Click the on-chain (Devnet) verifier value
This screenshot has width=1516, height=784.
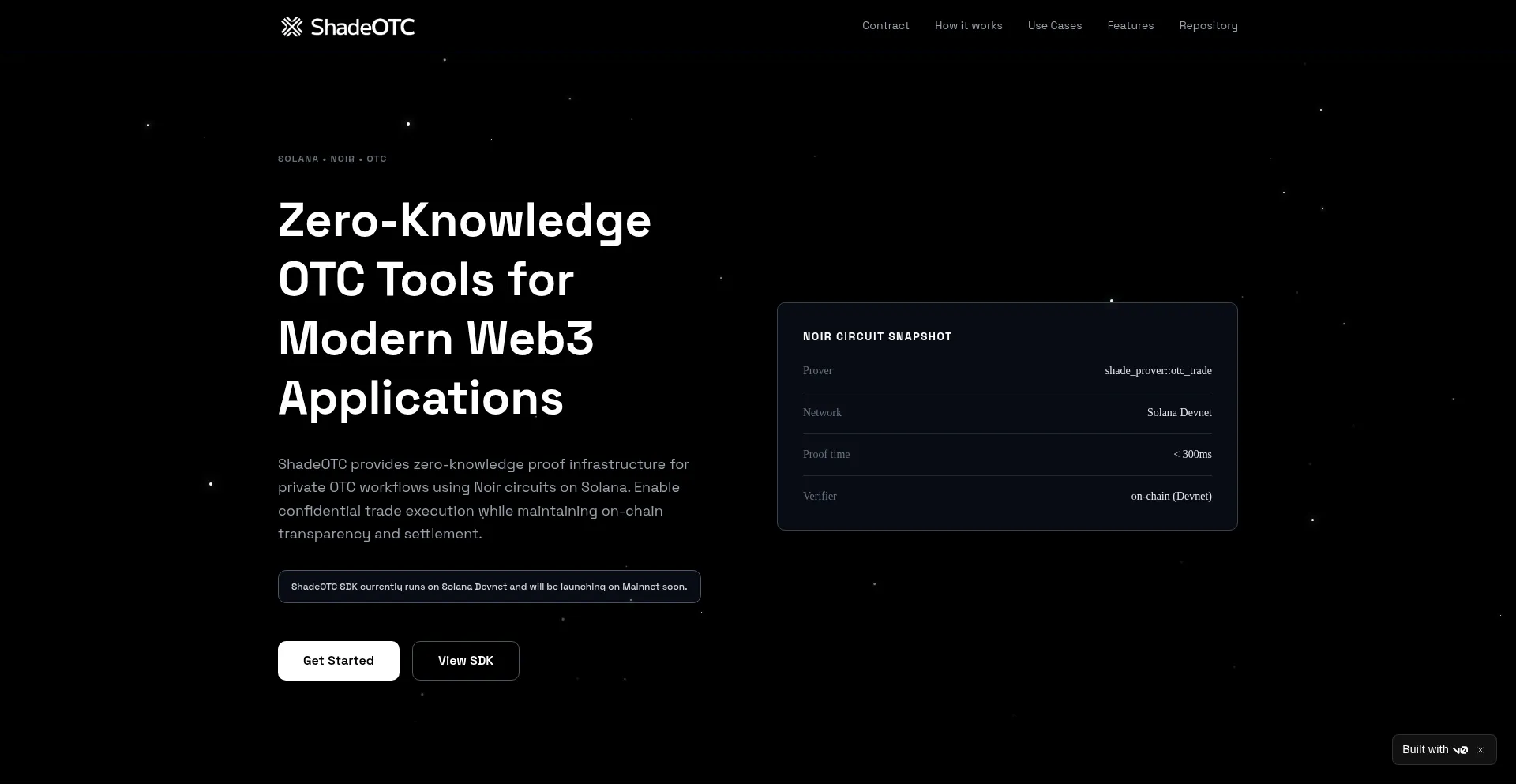tap(1171, 497)
